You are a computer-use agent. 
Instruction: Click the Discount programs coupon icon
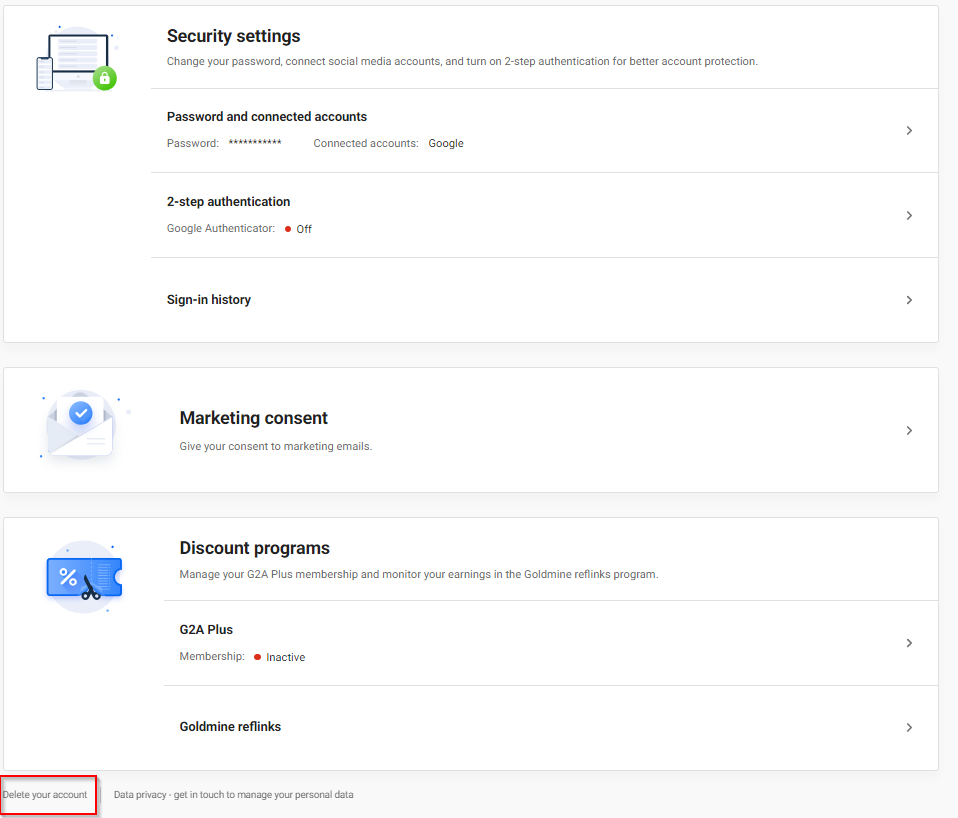(x=83, y=577)
